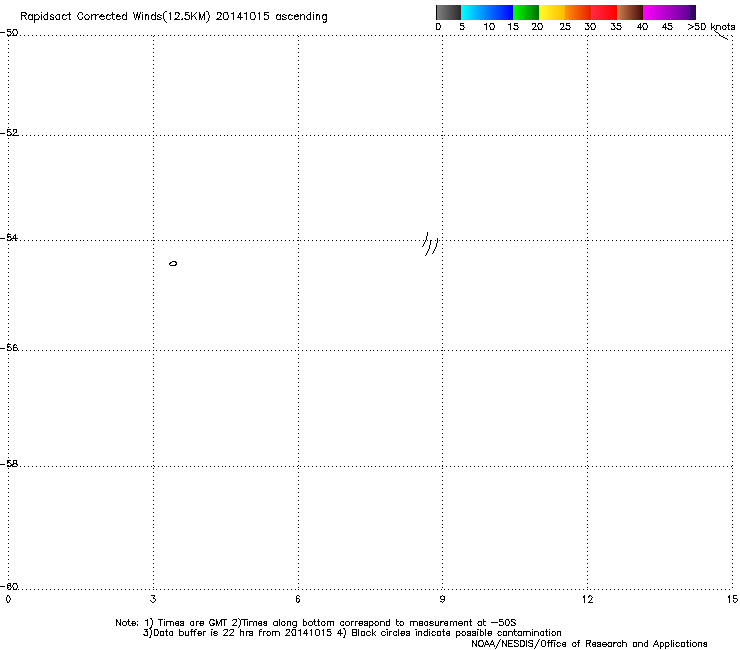Click the black contamination circle marker
The image size is (740, 650).
[173, 263]
